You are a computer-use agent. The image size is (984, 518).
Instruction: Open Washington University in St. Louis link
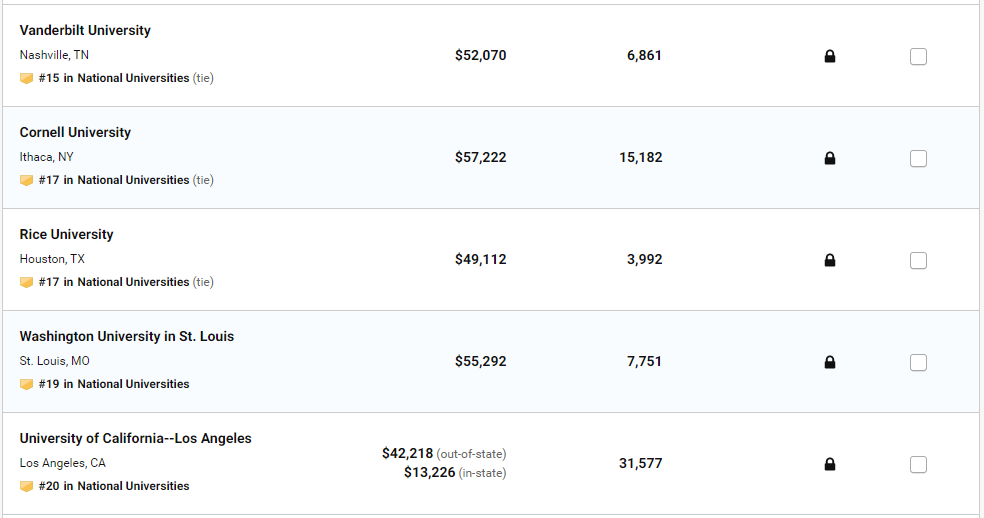coord(126,336)
